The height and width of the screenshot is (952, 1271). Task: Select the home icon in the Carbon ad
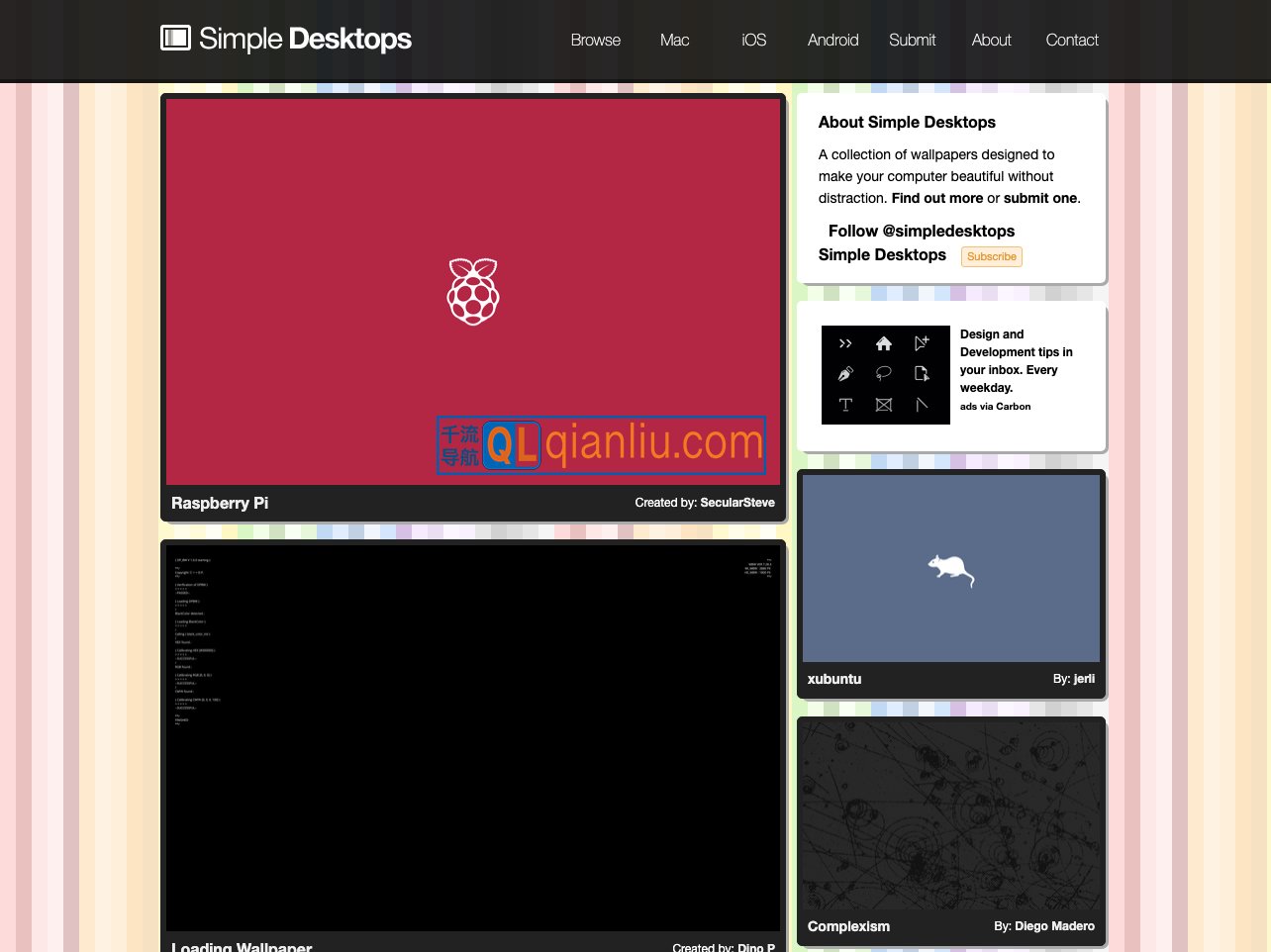[x=884, y=343]
